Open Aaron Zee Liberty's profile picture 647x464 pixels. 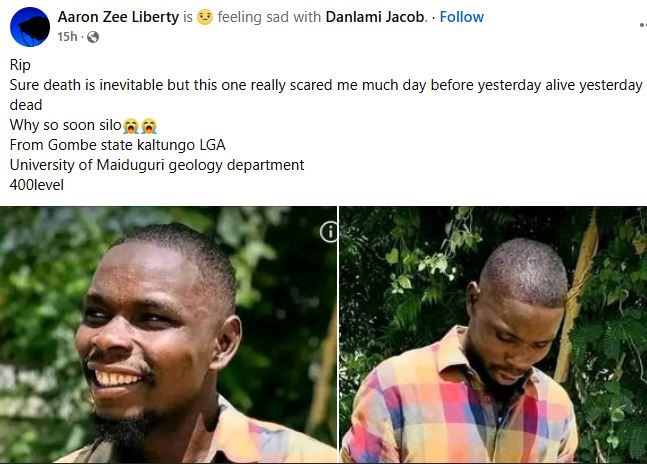[x=30, y=27]
